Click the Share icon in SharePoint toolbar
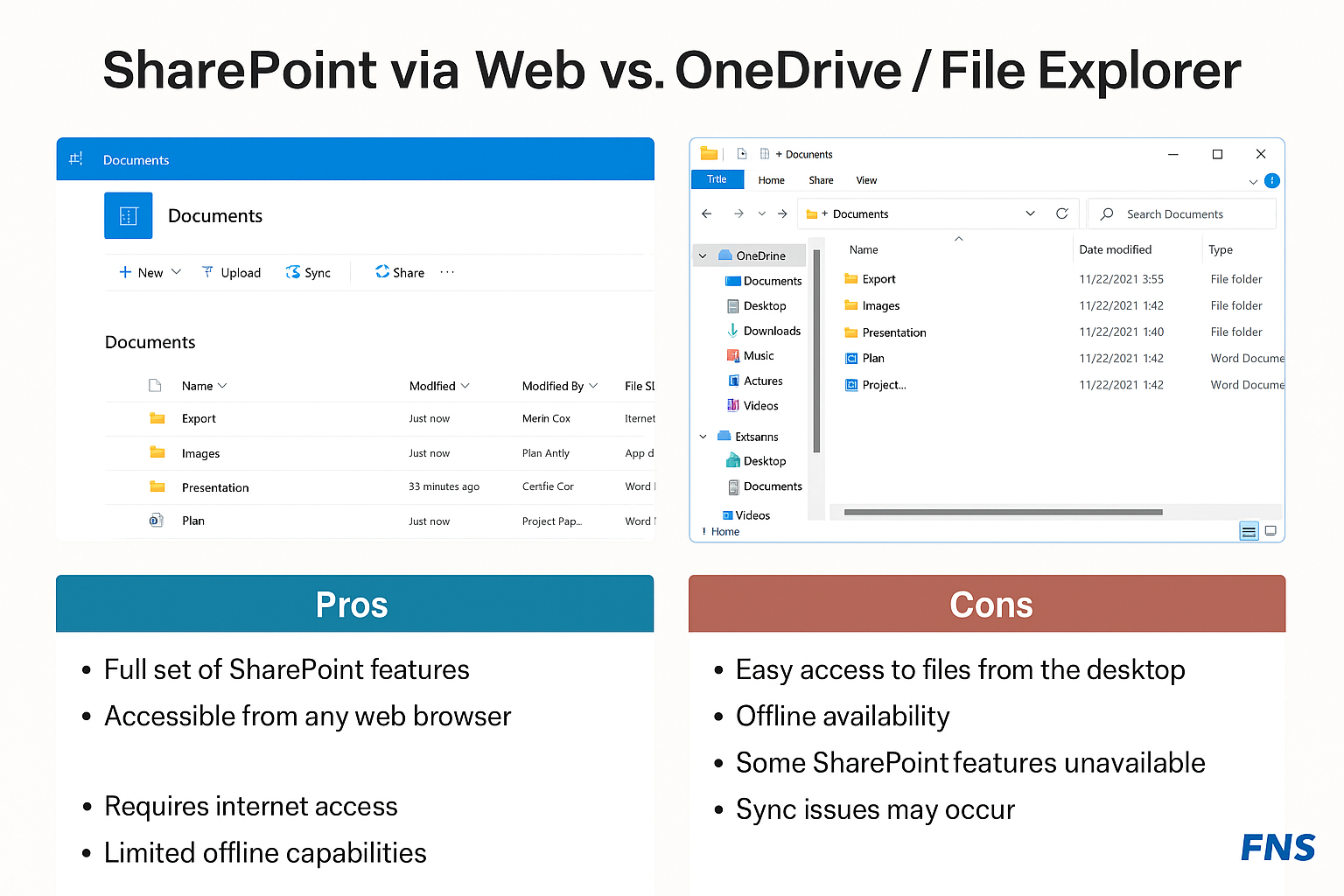Image resolution: width=1344 pixels, height=896 pixels. 382,272
